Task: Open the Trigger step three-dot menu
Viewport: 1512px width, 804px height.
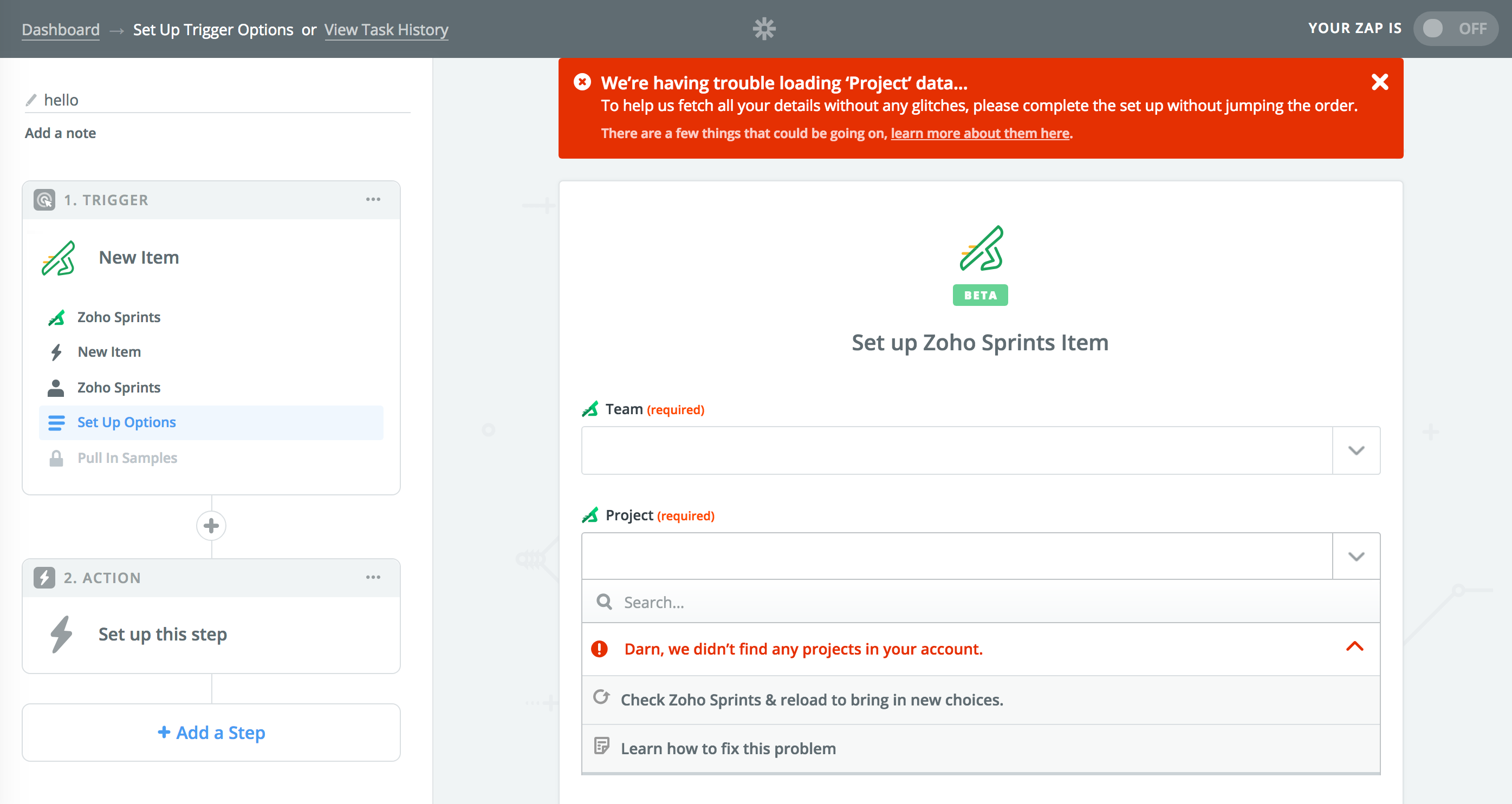Action: click(373, 200)
